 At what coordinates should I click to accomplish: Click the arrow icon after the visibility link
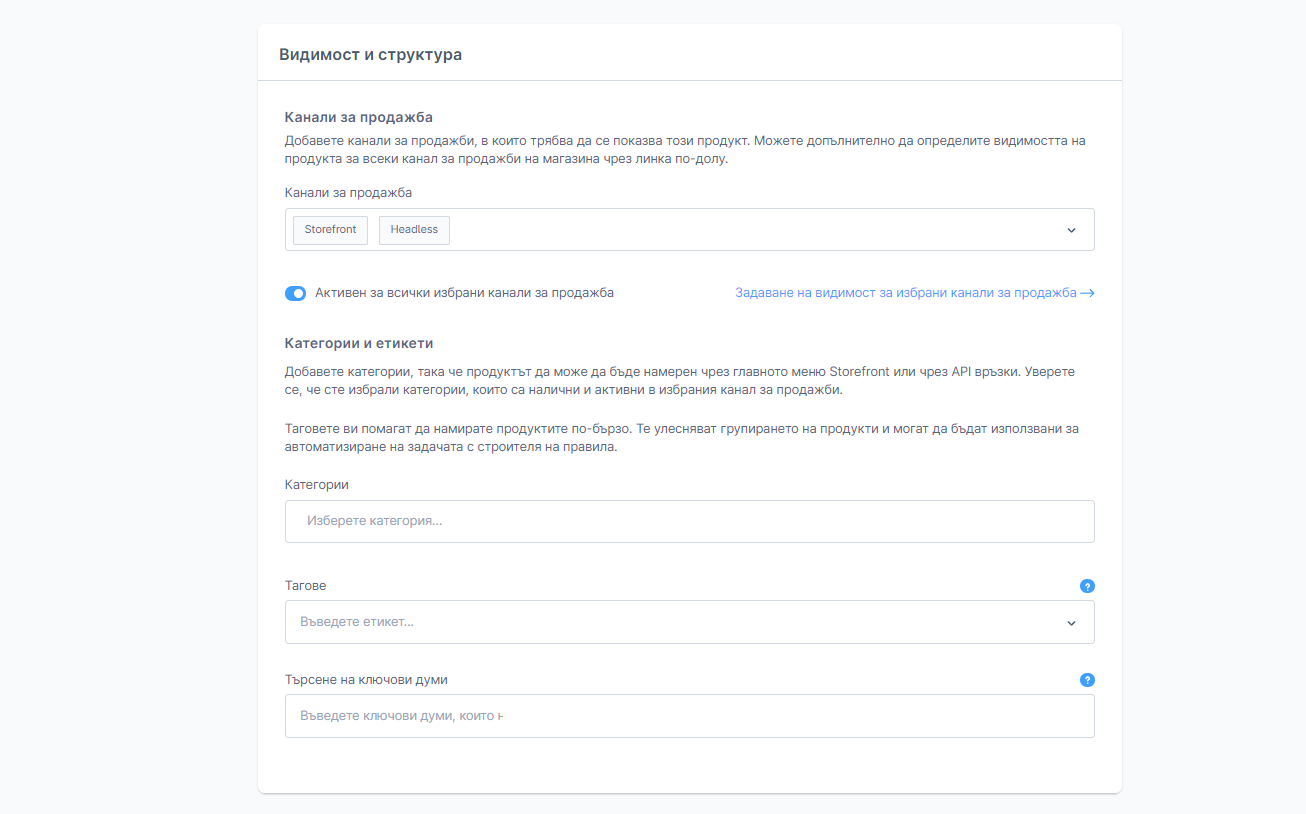tap(1087, 293)
